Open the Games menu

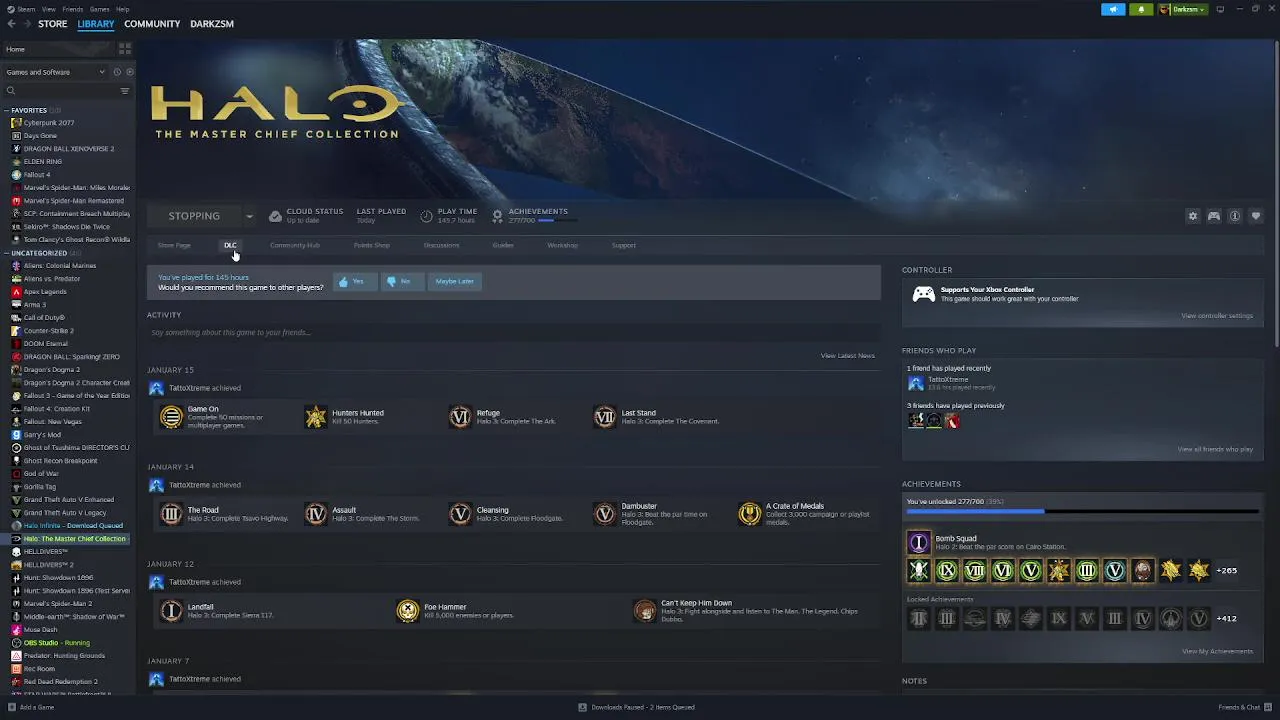pos(100,9)
